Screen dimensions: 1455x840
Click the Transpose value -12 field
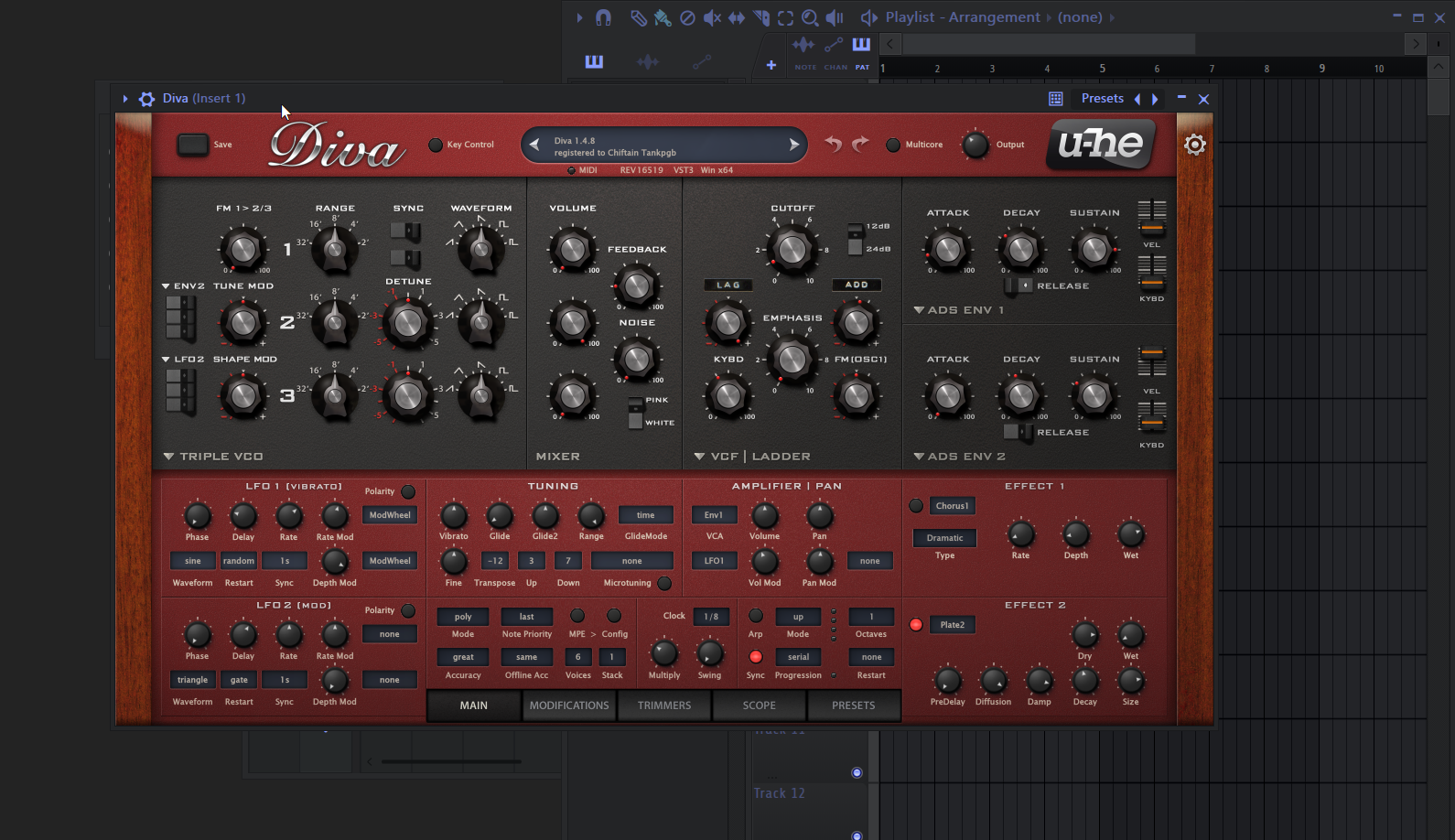coord(495,561)
